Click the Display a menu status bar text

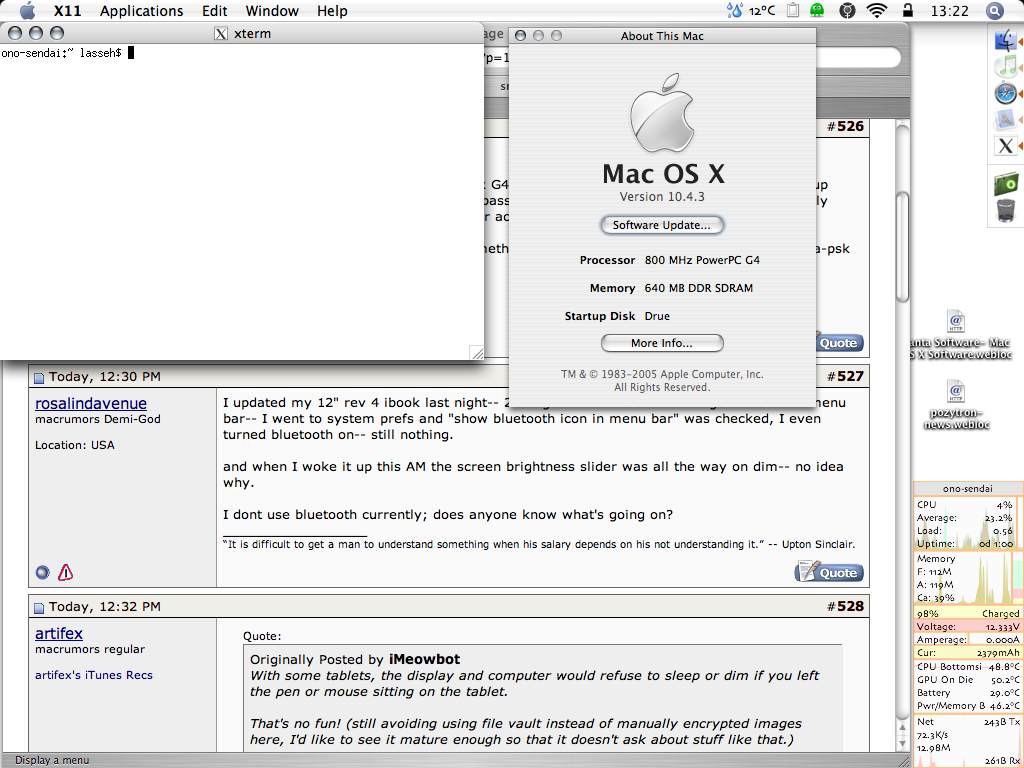[52, 760]
